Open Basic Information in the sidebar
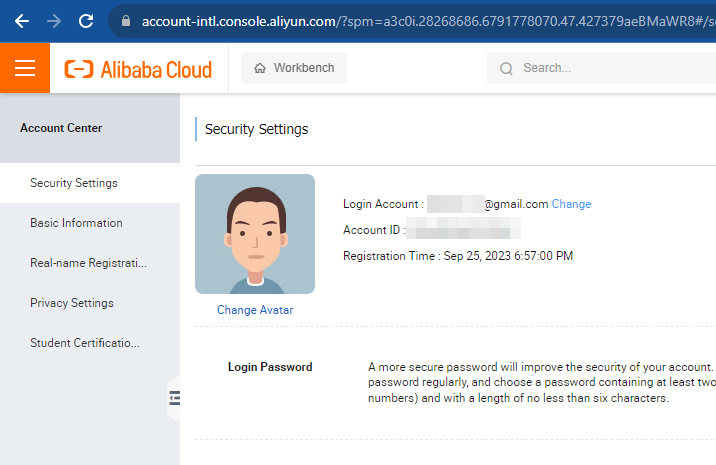 coord(76,223)
